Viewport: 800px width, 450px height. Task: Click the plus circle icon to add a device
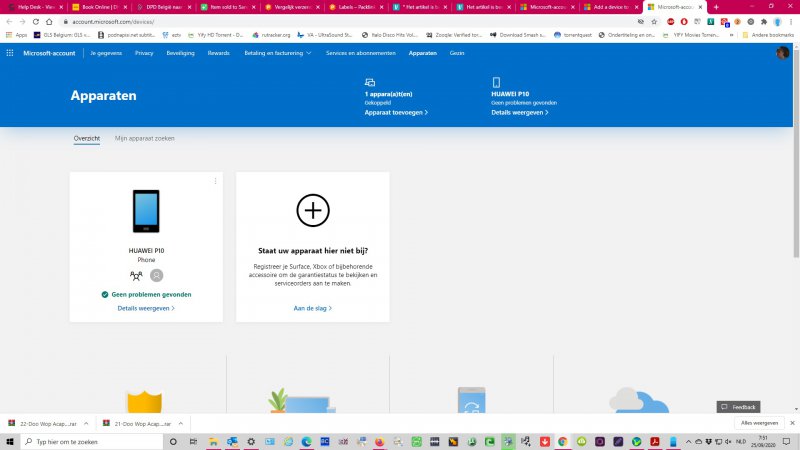(313, 210)
